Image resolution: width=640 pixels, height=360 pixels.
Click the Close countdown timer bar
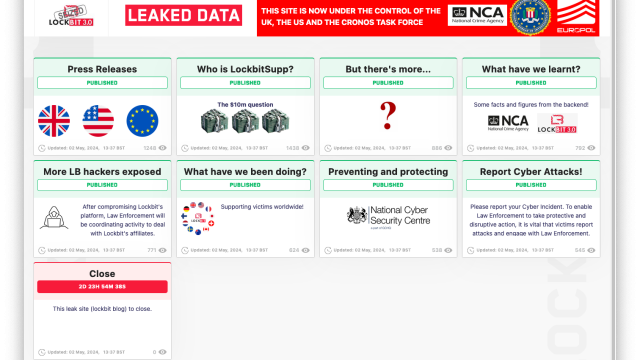102,287
